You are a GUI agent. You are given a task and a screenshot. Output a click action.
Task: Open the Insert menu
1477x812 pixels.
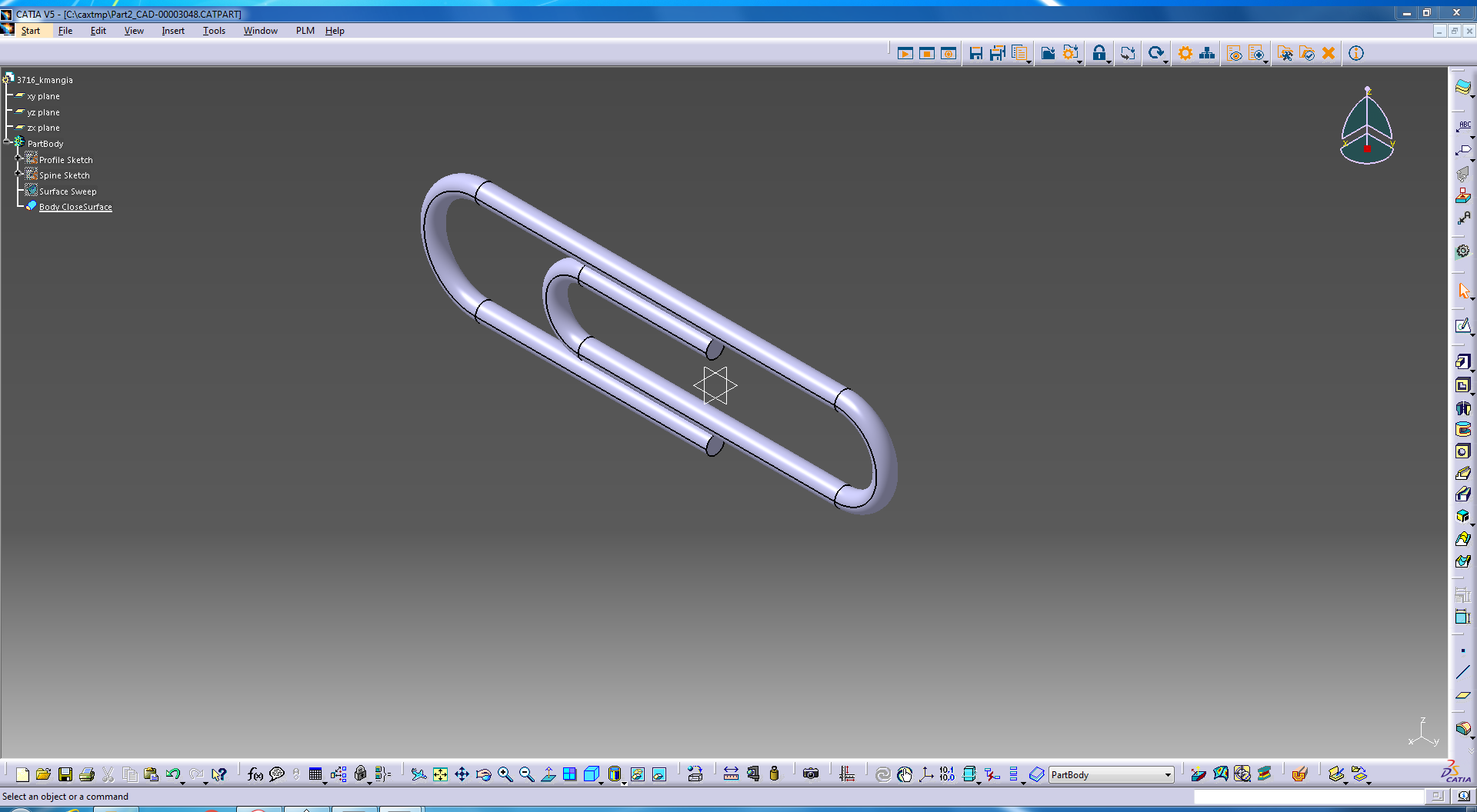tap(172, 31)
